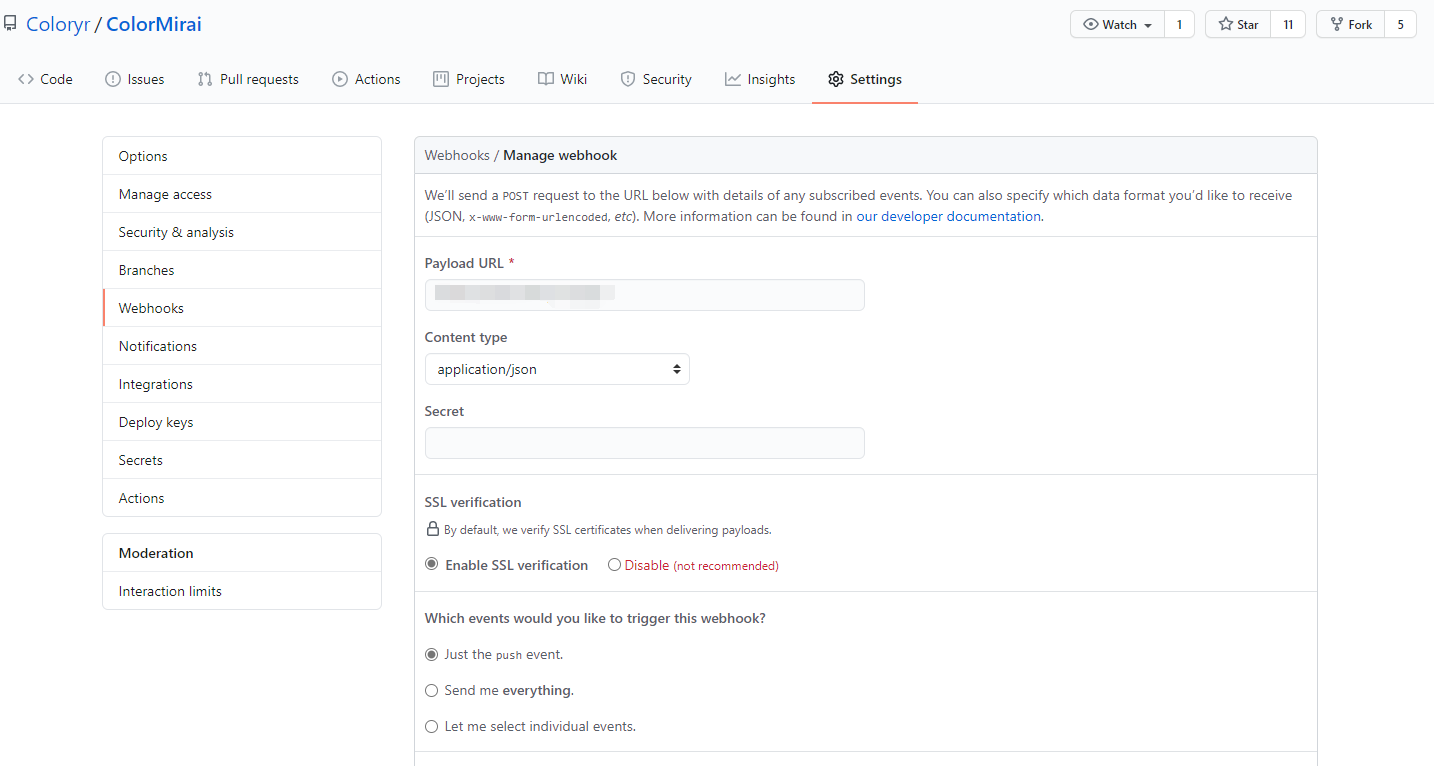Click the Coloryr owner link
Screen dimensions: 1434x766
coord(58,24)
